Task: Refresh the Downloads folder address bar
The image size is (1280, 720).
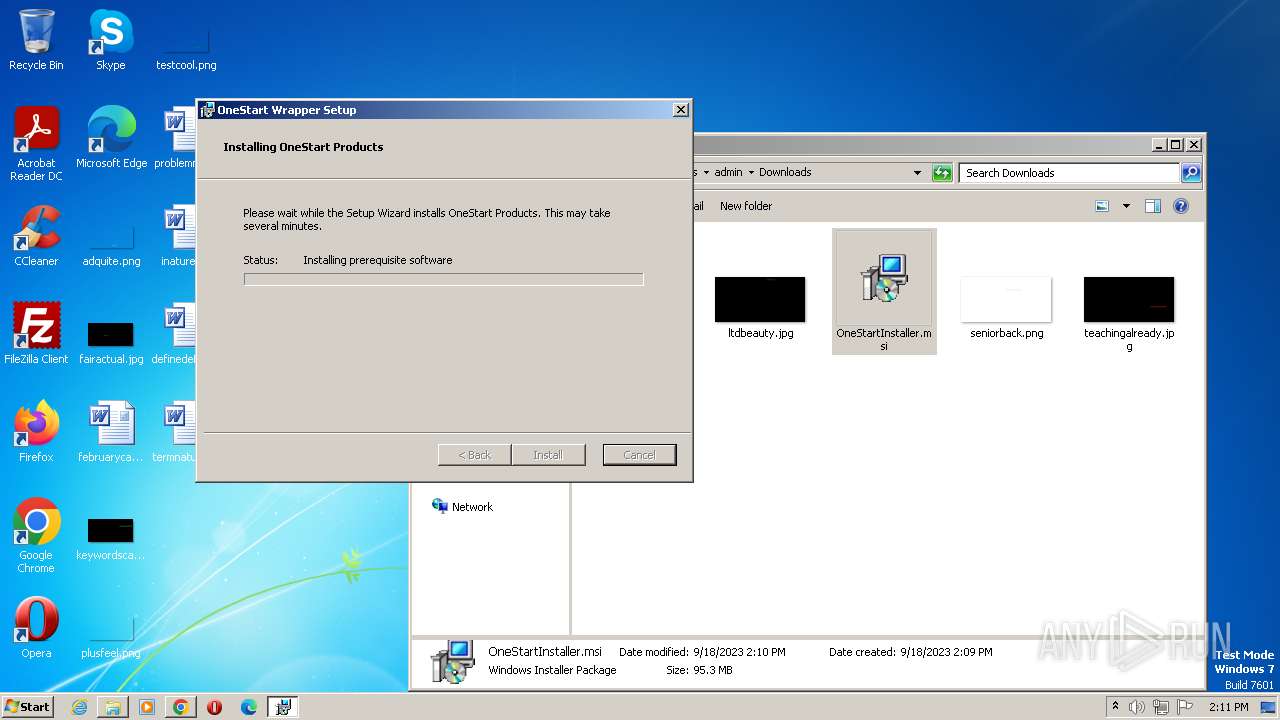Action: [942, 173]
